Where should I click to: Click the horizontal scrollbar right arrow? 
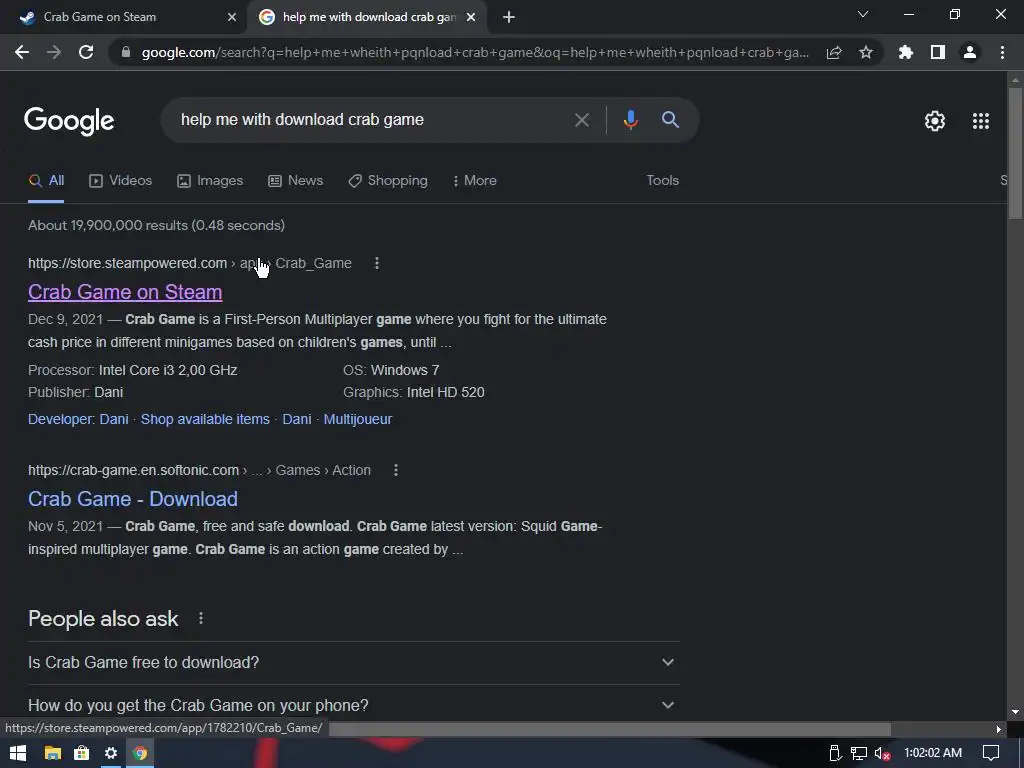click(998, 729)
